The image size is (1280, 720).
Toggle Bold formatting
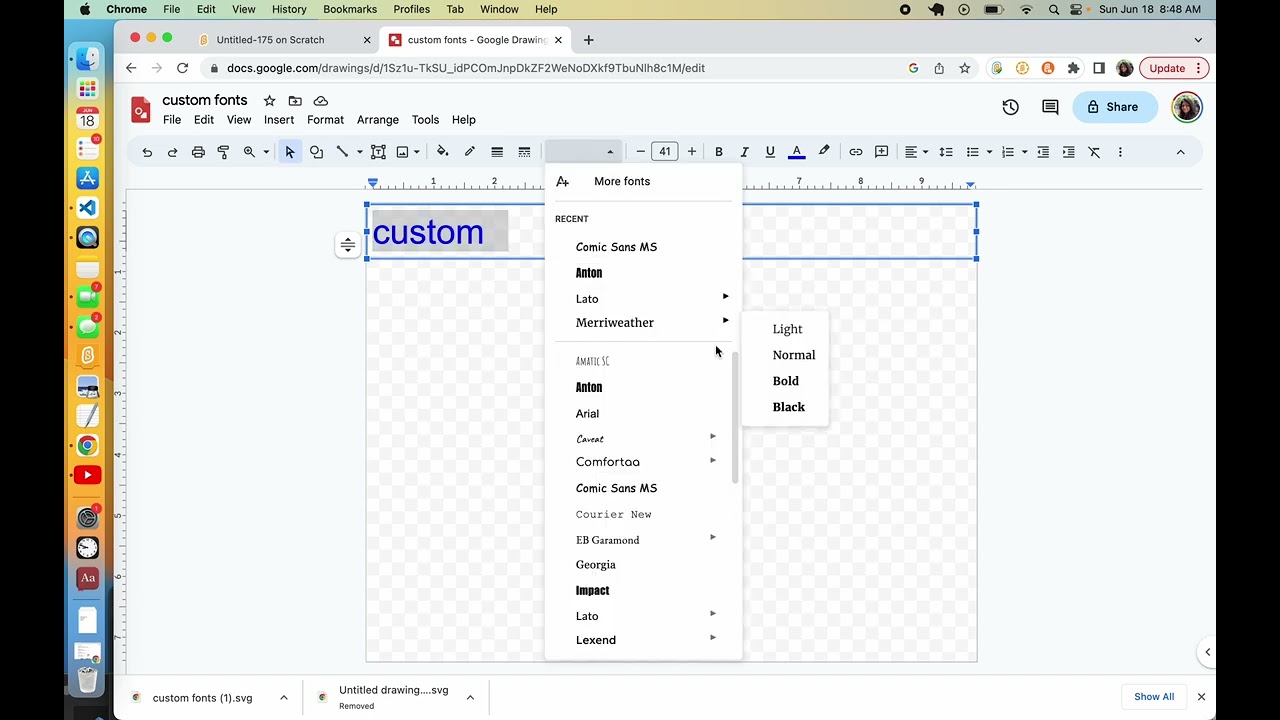[718, 152]
